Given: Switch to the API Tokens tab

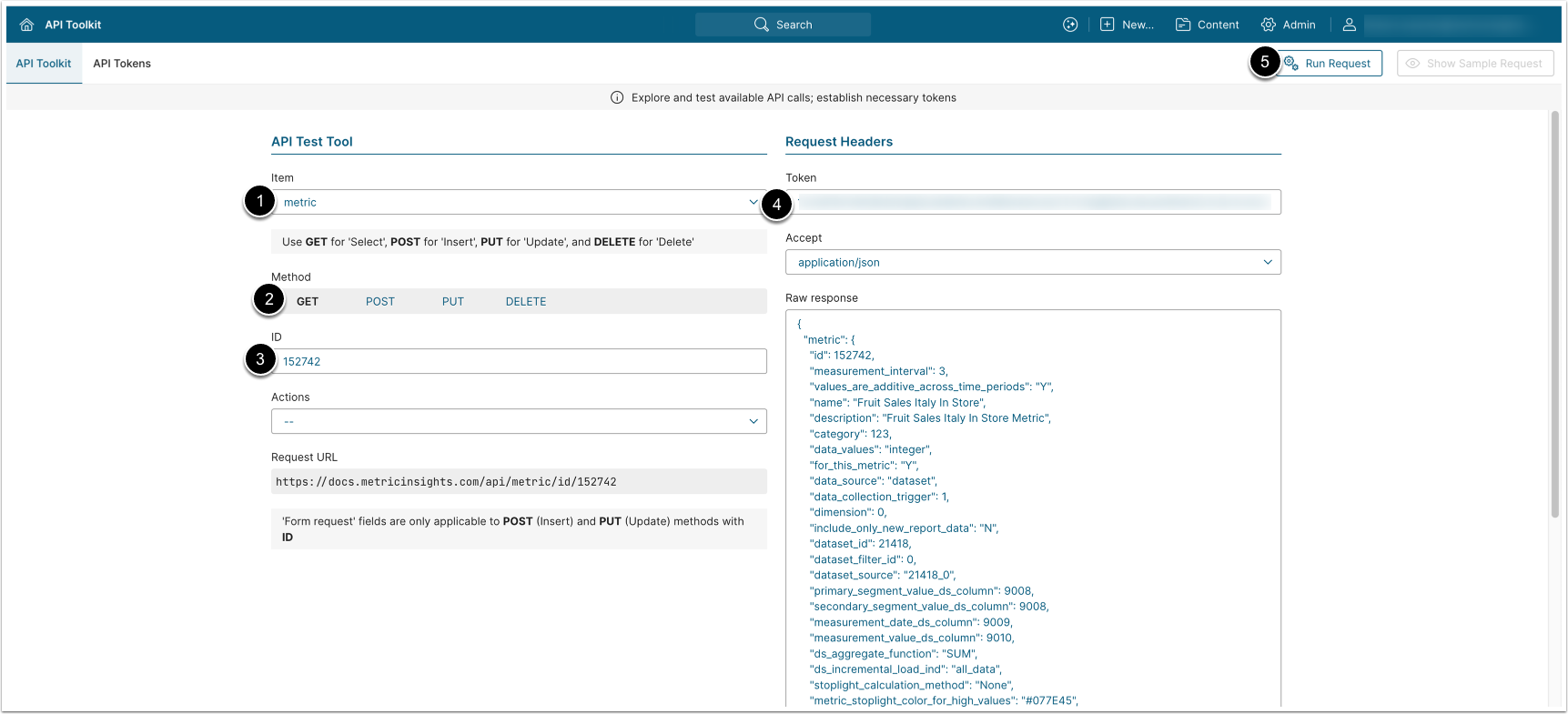Looking at the screenshot, I should (x=122, y=64).
